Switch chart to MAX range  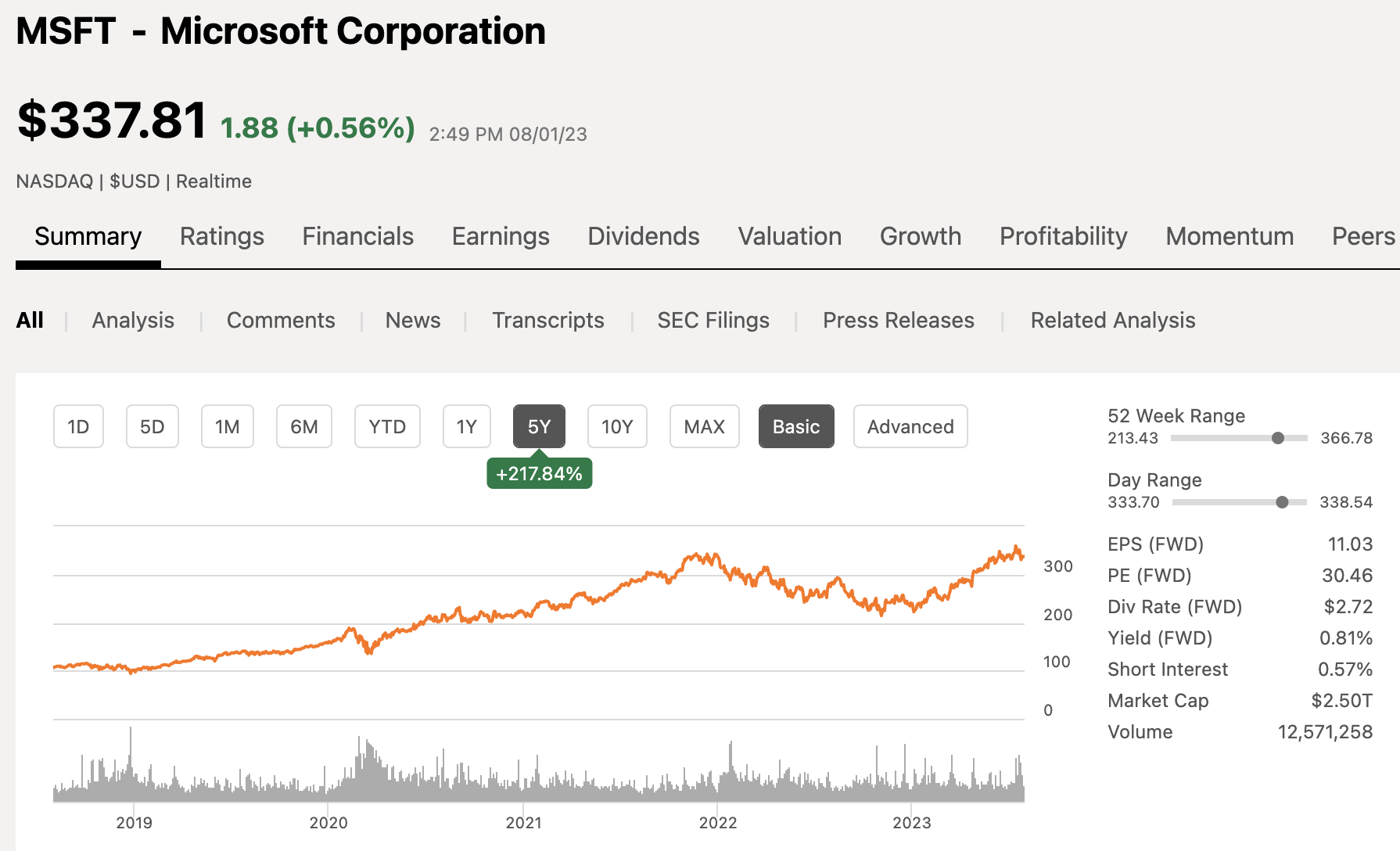point(705,426)
